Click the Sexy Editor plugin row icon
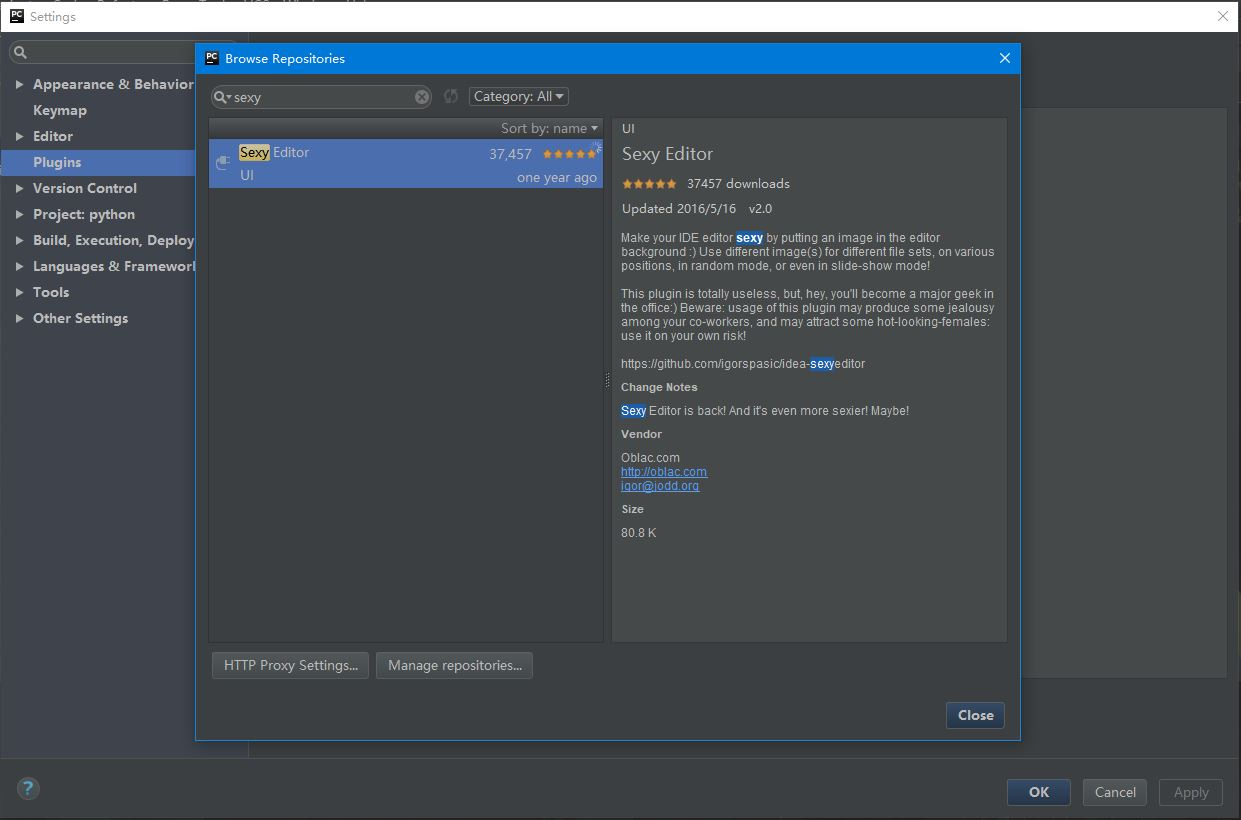Image resolution: width=1241 pixels, height=820 pixels. (x=223, y=163)
